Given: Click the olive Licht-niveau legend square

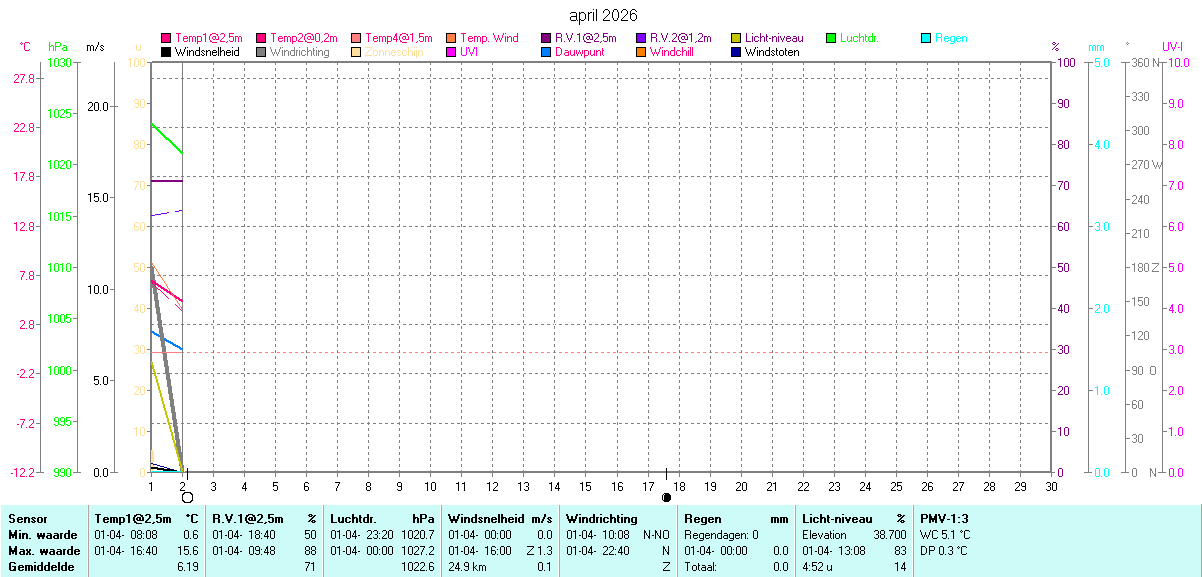Looking at the screenshot, I should coord(736,38).
